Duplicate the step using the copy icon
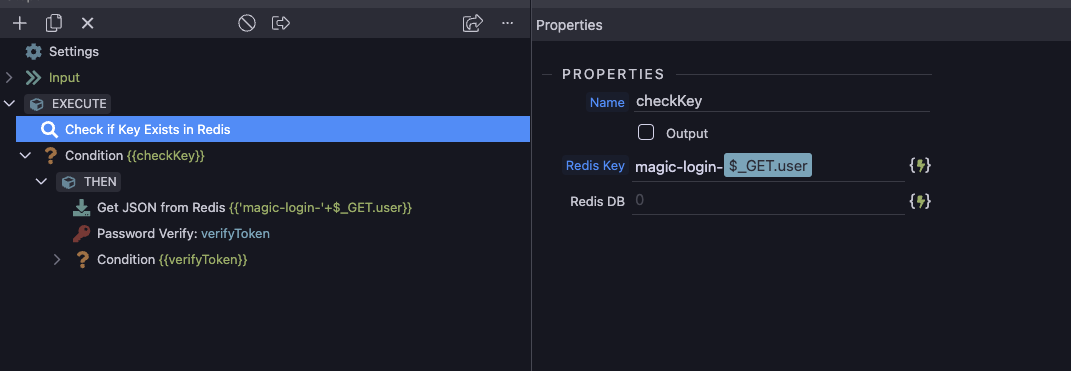1071x371 pixels. coord(54,23)
